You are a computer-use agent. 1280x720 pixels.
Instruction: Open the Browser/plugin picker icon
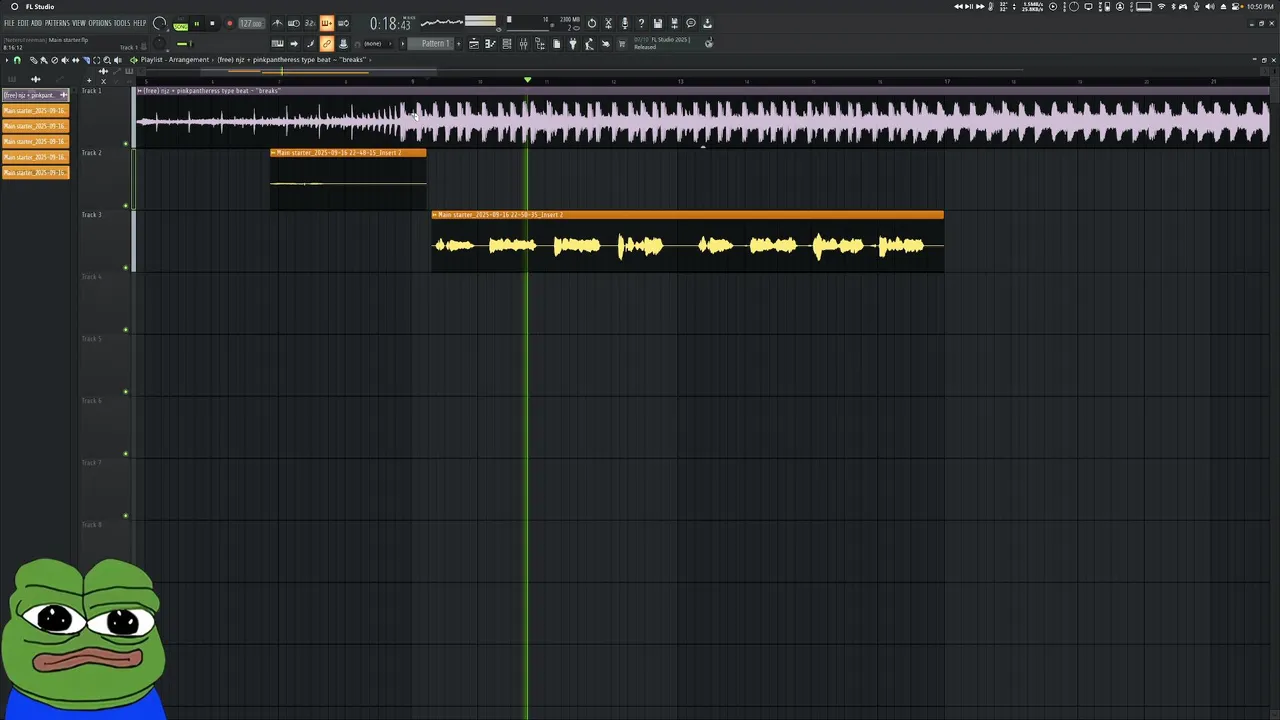click(x=540, y=43)
